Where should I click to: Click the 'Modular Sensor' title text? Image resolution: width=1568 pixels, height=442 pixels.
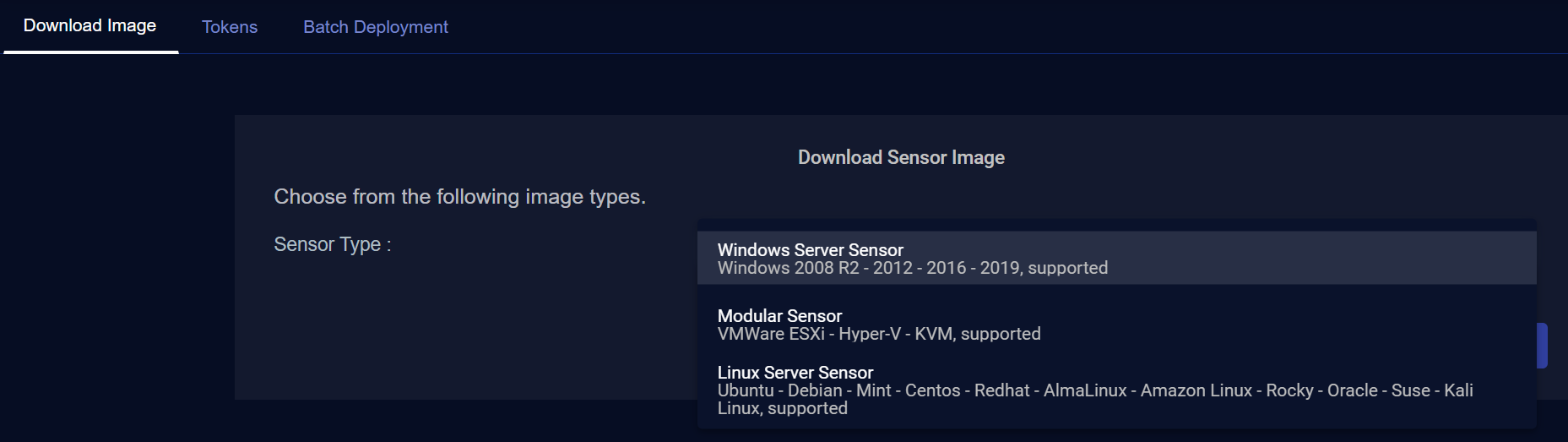[779, 315]
